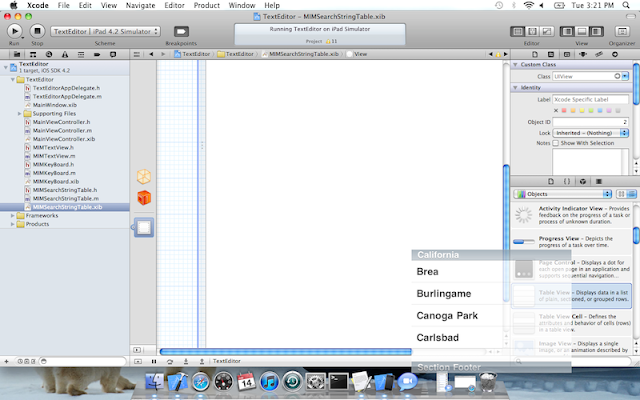
Task: Select the View object in dock
Action: 144,227
